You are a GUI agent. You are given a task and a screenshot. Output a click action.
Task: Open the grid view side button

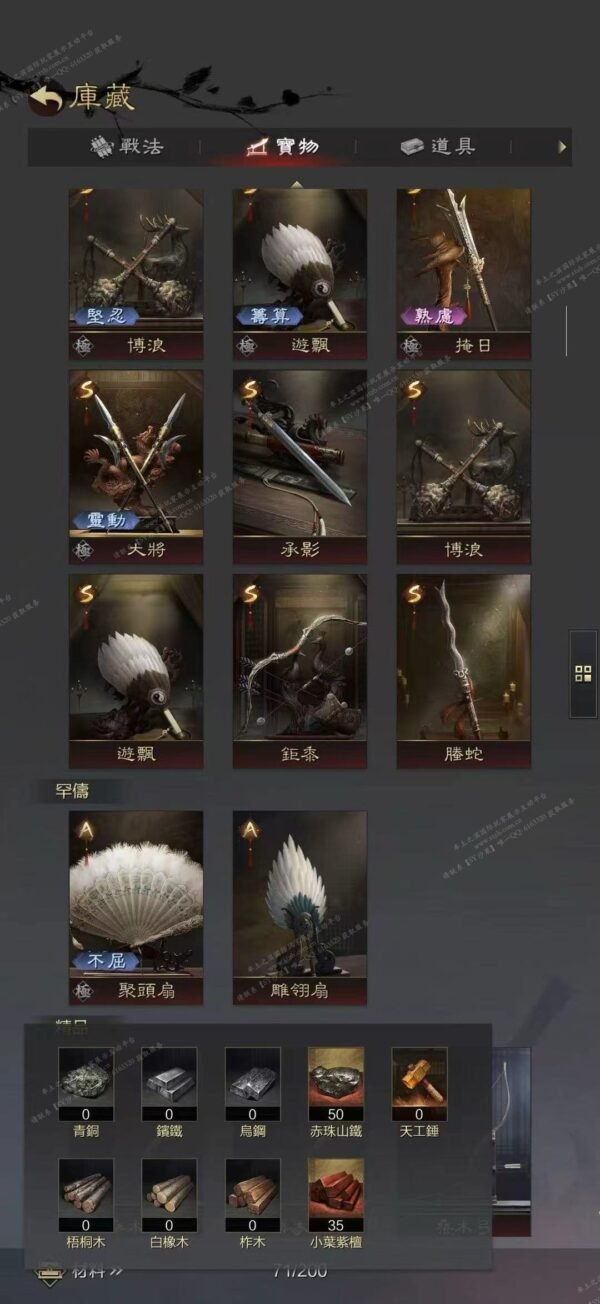pyautogui.click(x=583, y=673)
